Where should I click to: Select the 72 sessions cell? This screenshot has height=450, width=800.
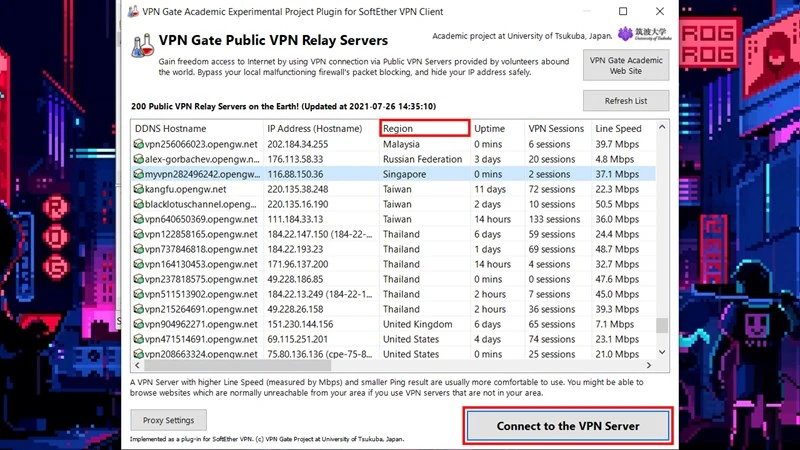pyautogui.click(x=552, y=189)
